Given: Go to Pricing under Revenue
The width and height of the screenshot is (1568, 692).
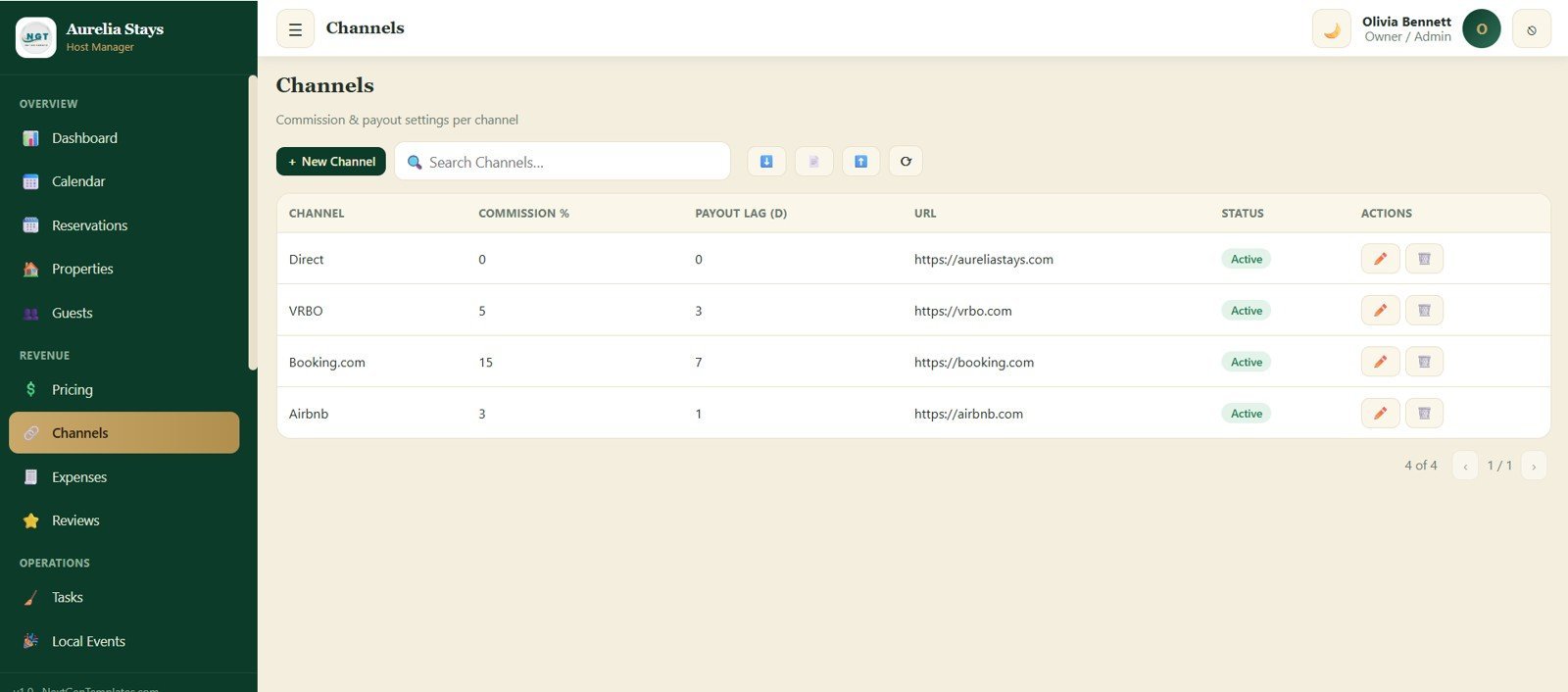Looking at the screenshot, I should click(123, 389).
